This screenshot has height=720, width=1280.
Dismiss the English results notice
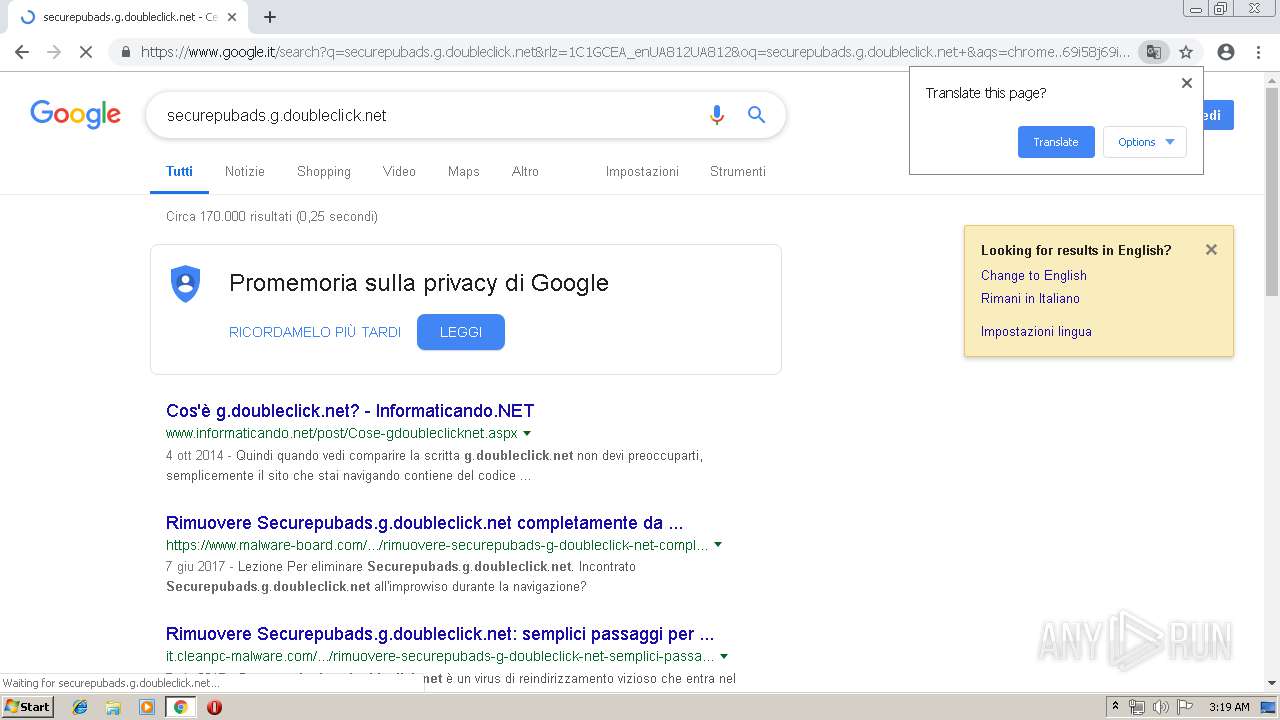(x=1211, y=250)
